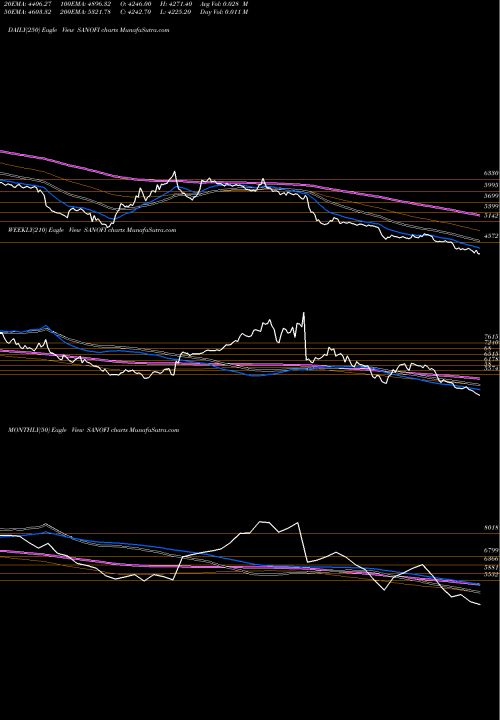Image resolution: width=500 pixels, height=720 pixels.
Task: Select the high price H: value
Action: click(176, 4)
